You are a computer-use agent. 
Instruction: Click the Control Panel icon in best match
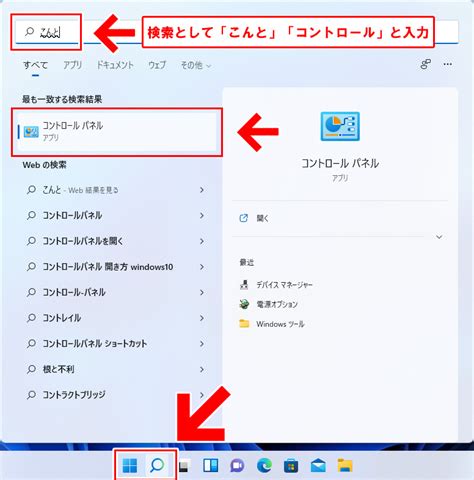coord(31,132)
